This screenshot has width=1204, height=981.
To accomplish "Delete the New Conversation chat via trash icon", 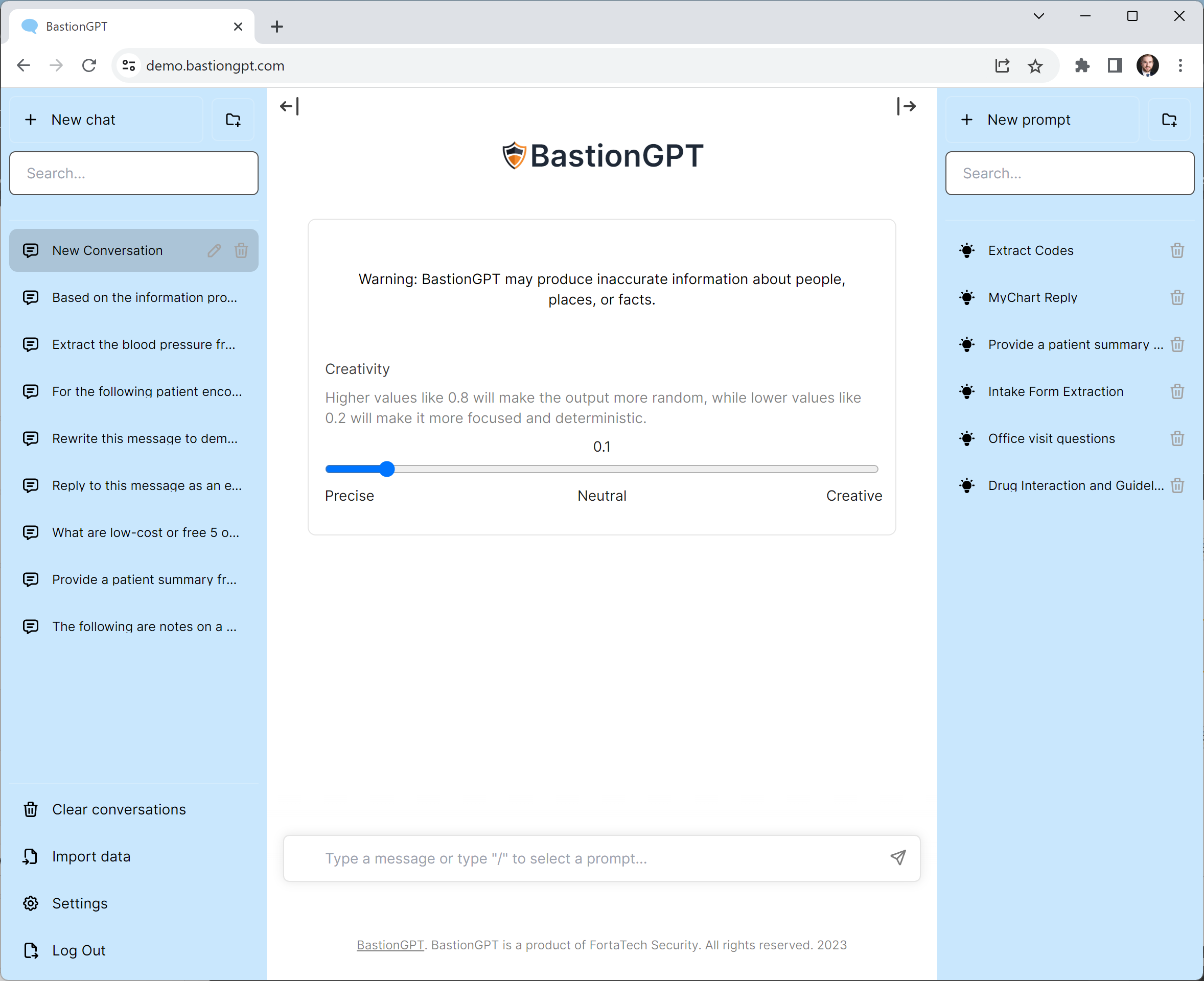I will click(242, 250).
